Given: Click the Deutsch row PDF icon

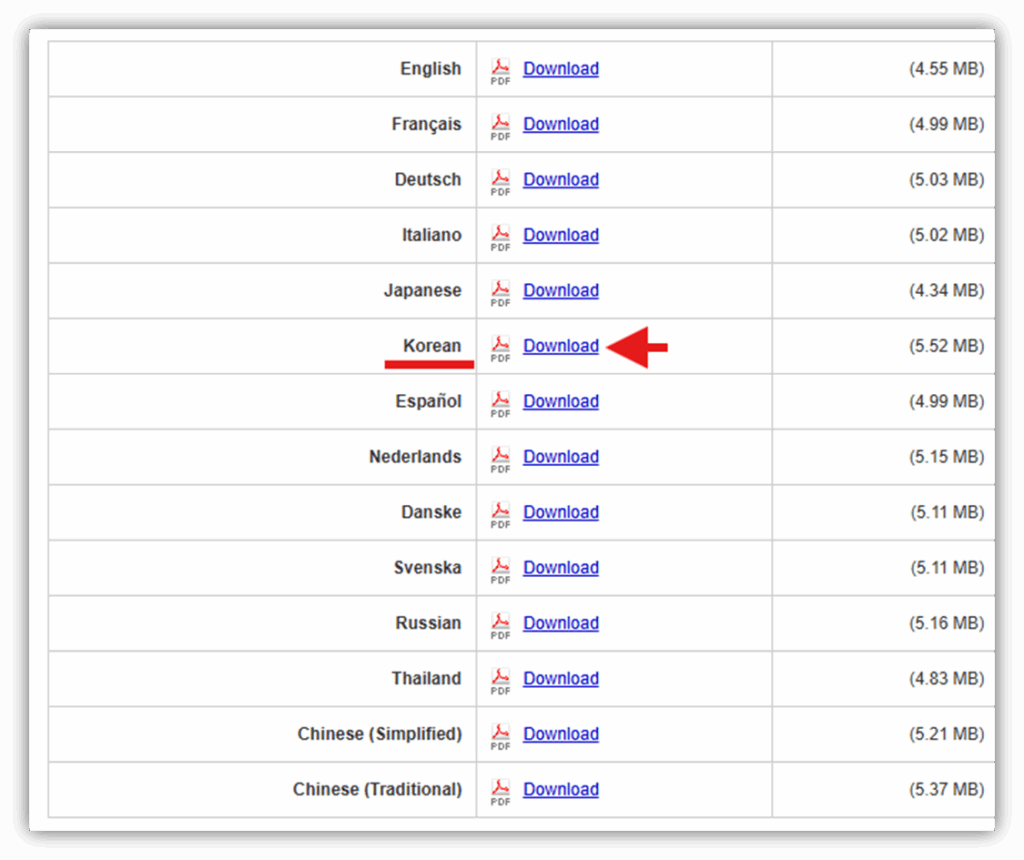Looking at the screenshot, I should click(501, 181).
